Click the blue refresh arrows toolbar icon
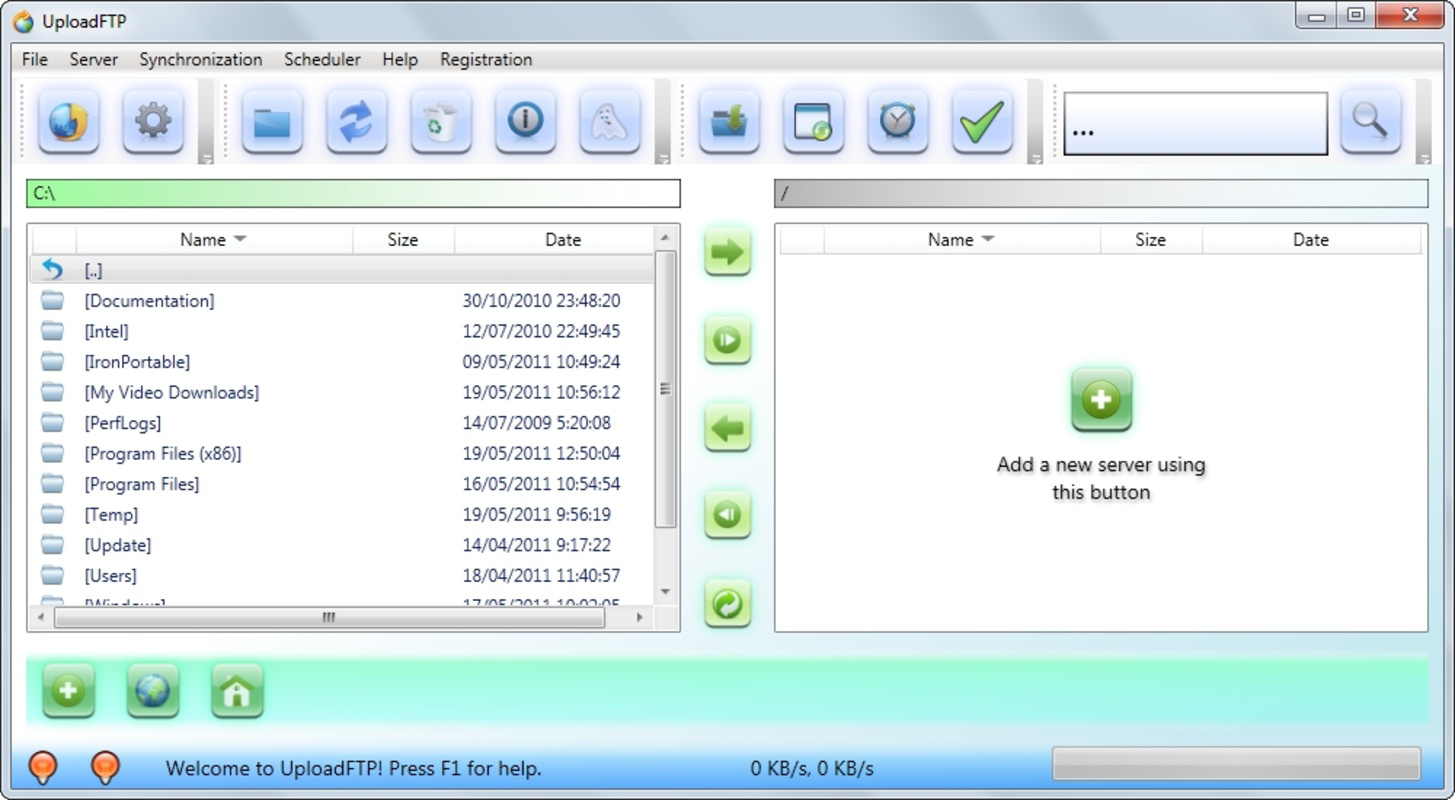The image size is (1455, 800). pos(356,122)
